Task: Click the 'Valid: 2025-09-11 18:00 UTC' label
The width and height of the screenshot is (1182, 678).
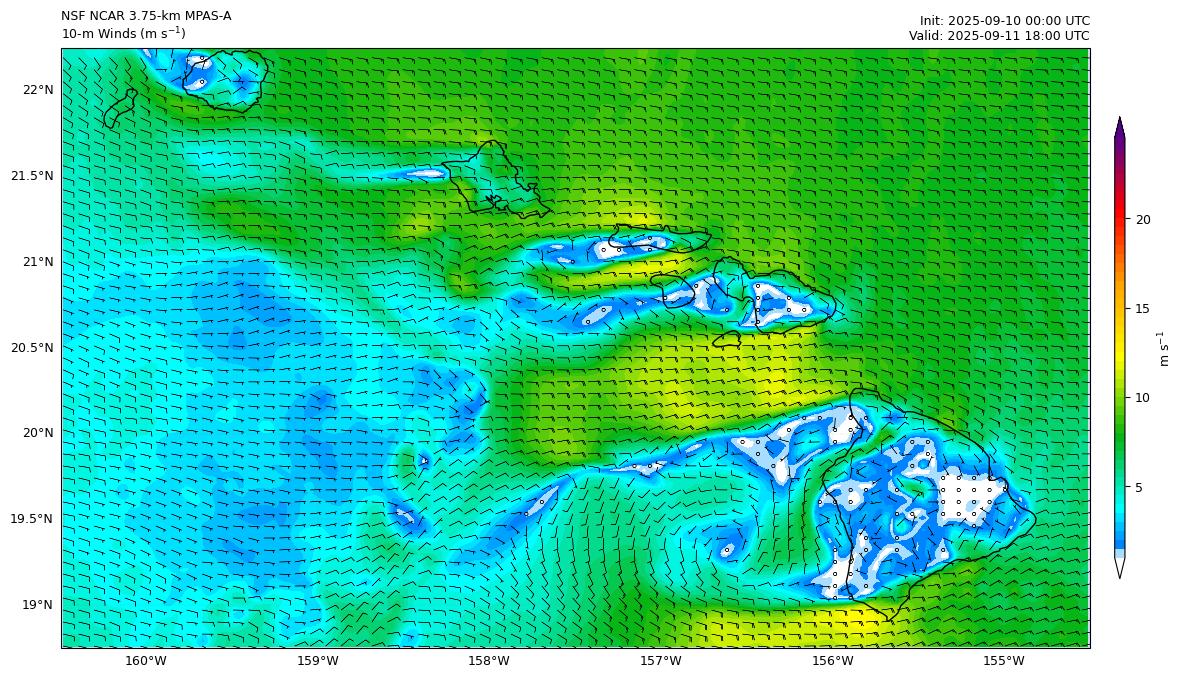Action: [999, 36]
